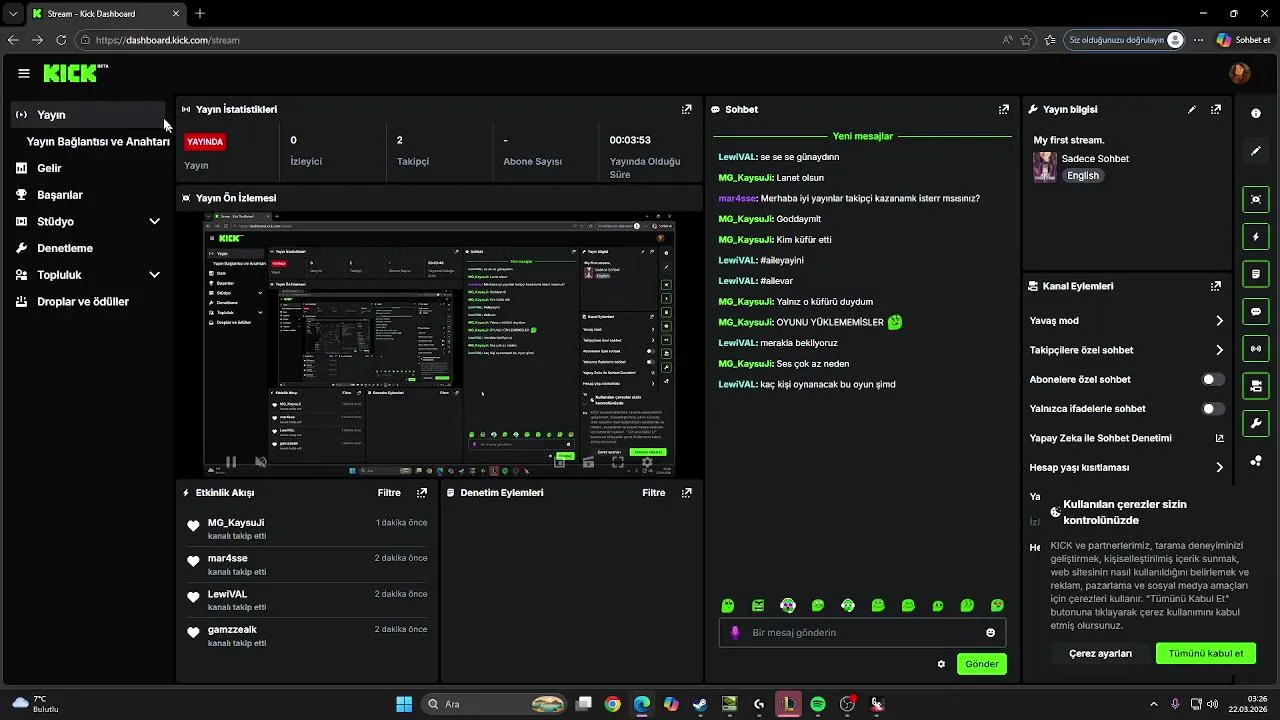Toggle Yalnızca ifadelerle sohbet switch
Image resolution: width=1280 pixels, height=720 pixels.
click(1212, 409)
